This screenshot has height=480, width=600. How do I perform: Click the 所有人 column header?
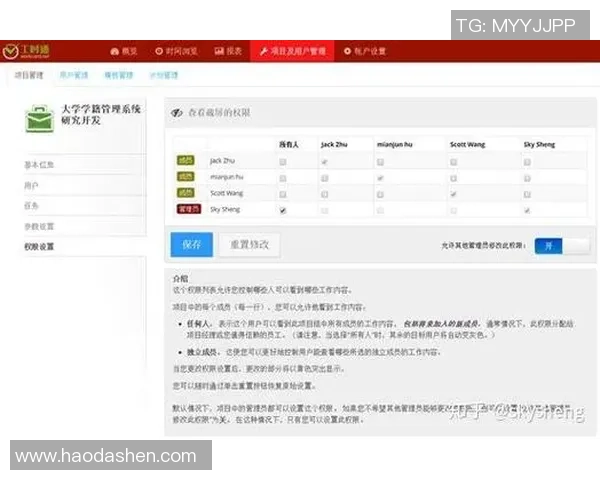tap(289, 144)
